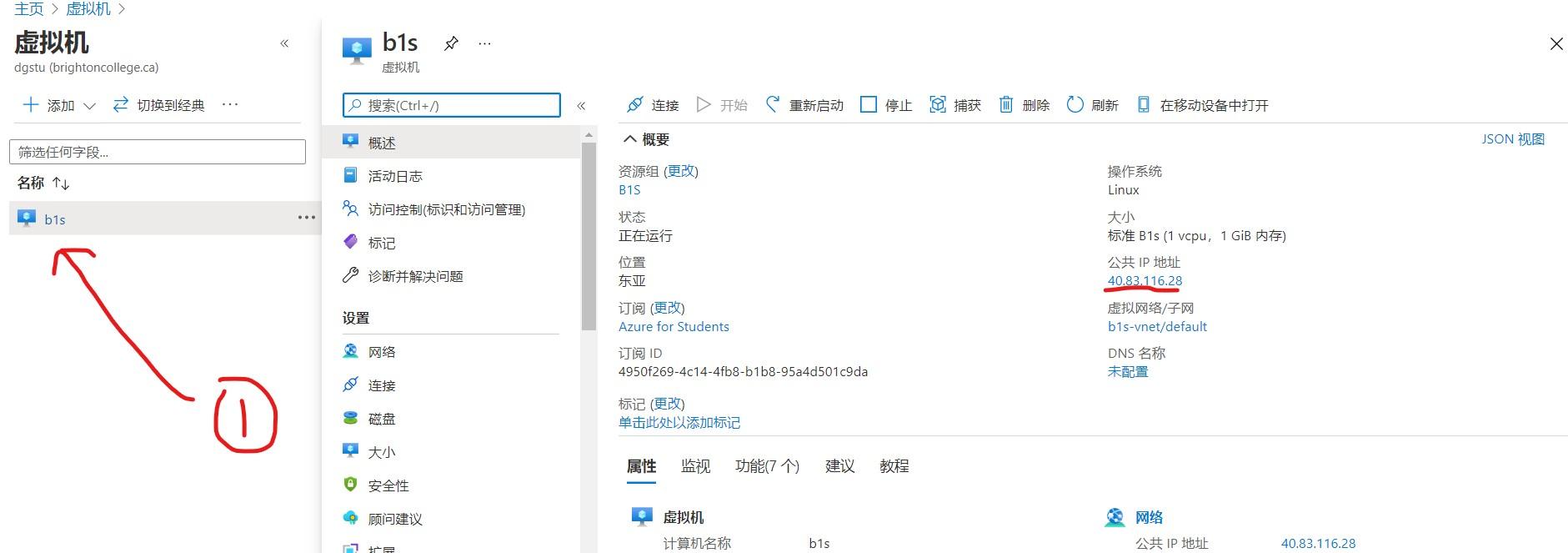Expand the Add (添加) dropdown arrow
Image resolution: width=1568 pixels, height=553 pixels.
90,106
